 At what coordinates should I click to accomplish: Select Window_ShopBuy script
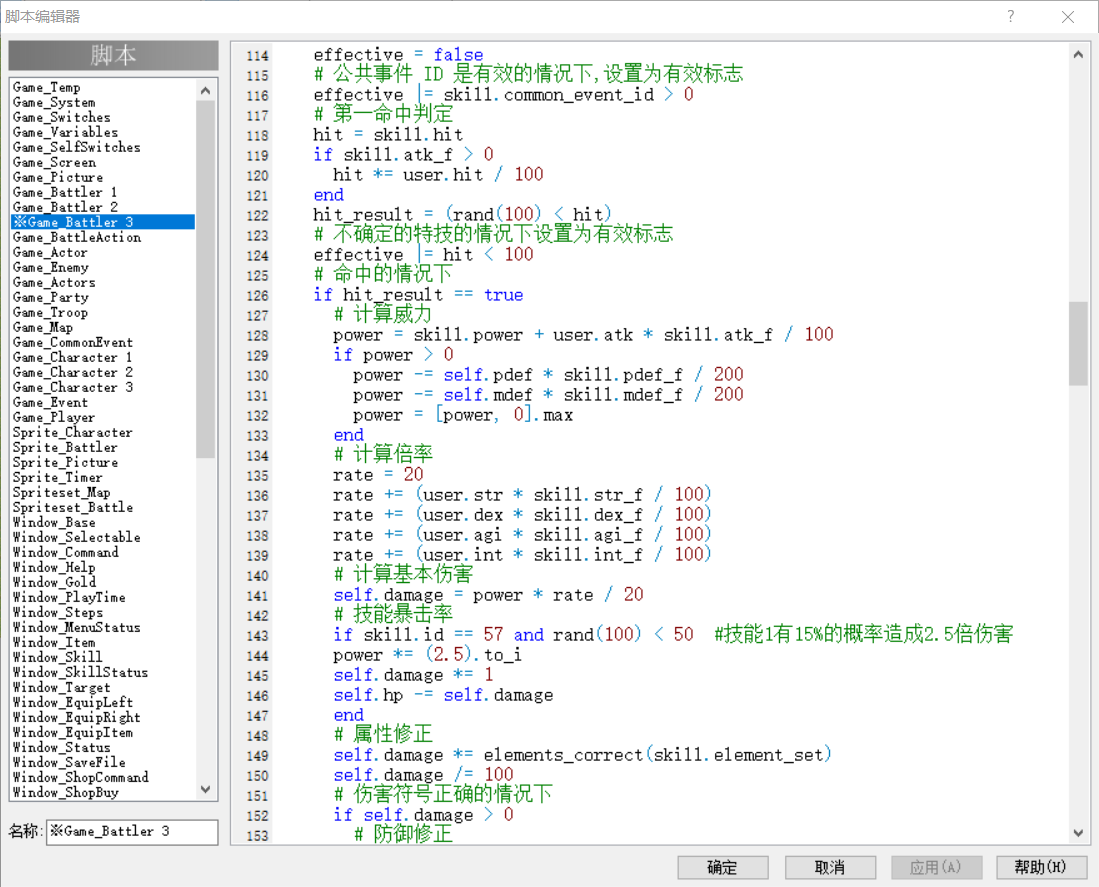[103, 792]
